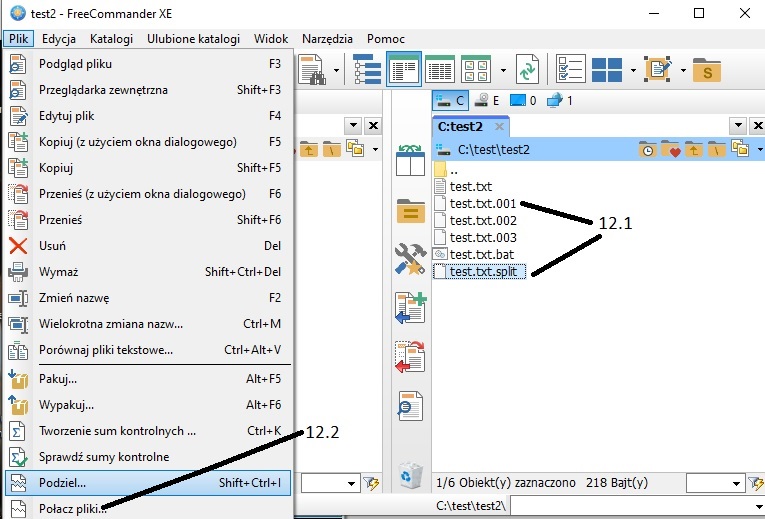Open Desktop shortcut '0' in drive bar
765x519 pixels.
523,101
